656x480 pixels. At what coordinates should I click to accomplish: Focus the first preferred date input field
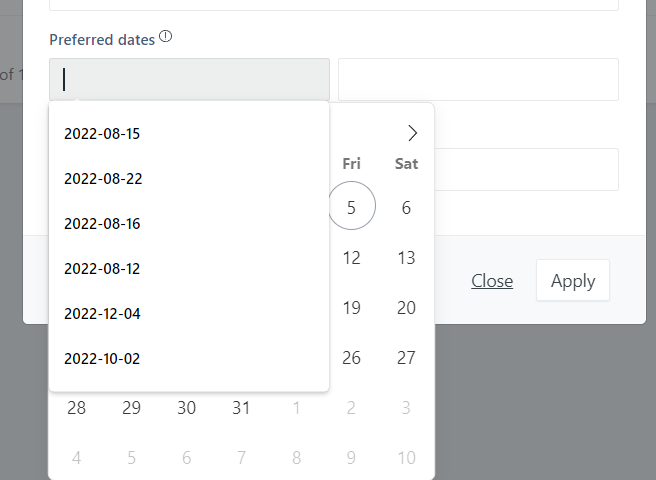(190, 80)
